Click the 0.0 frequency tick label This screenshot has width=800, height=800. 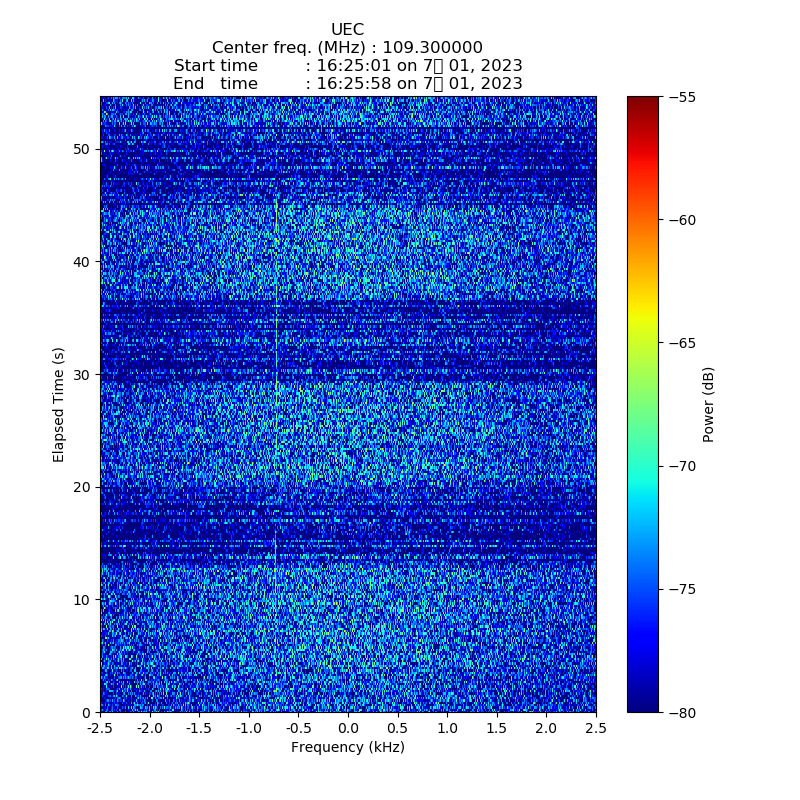(x=348, y=729)
